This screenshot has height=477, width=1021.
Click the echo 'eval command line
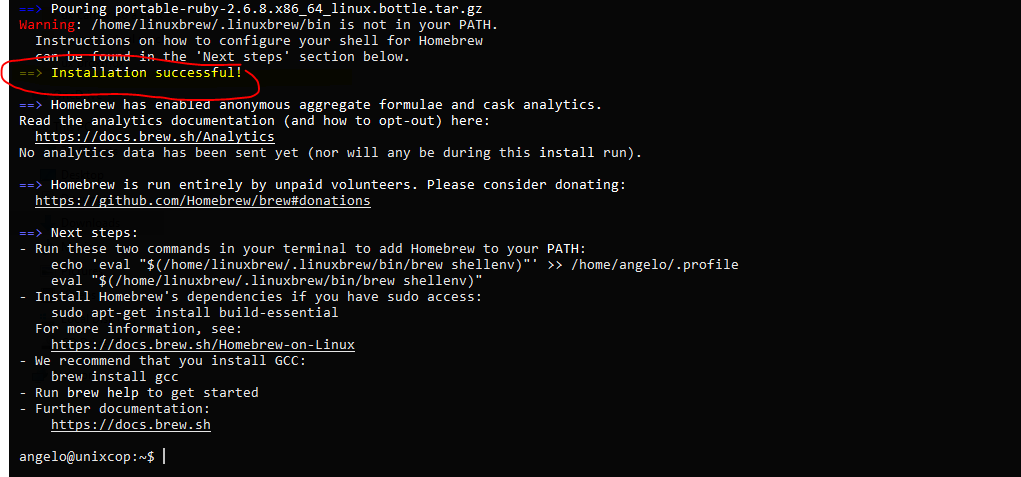pyautogui.click(x=395, y=264)
